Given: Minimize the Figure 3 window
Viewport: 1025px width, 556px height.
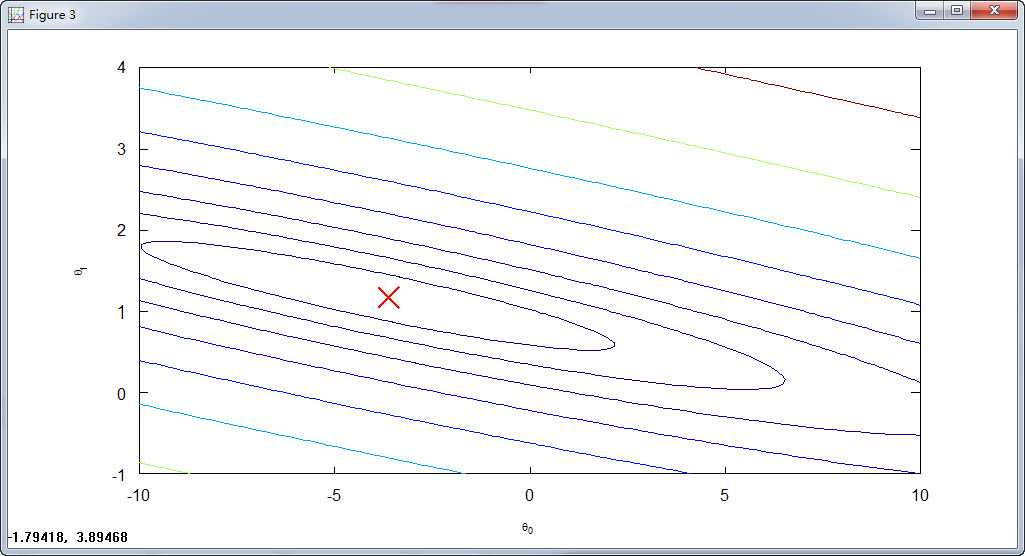Looking at the screenshot, I should click(930, 11).
